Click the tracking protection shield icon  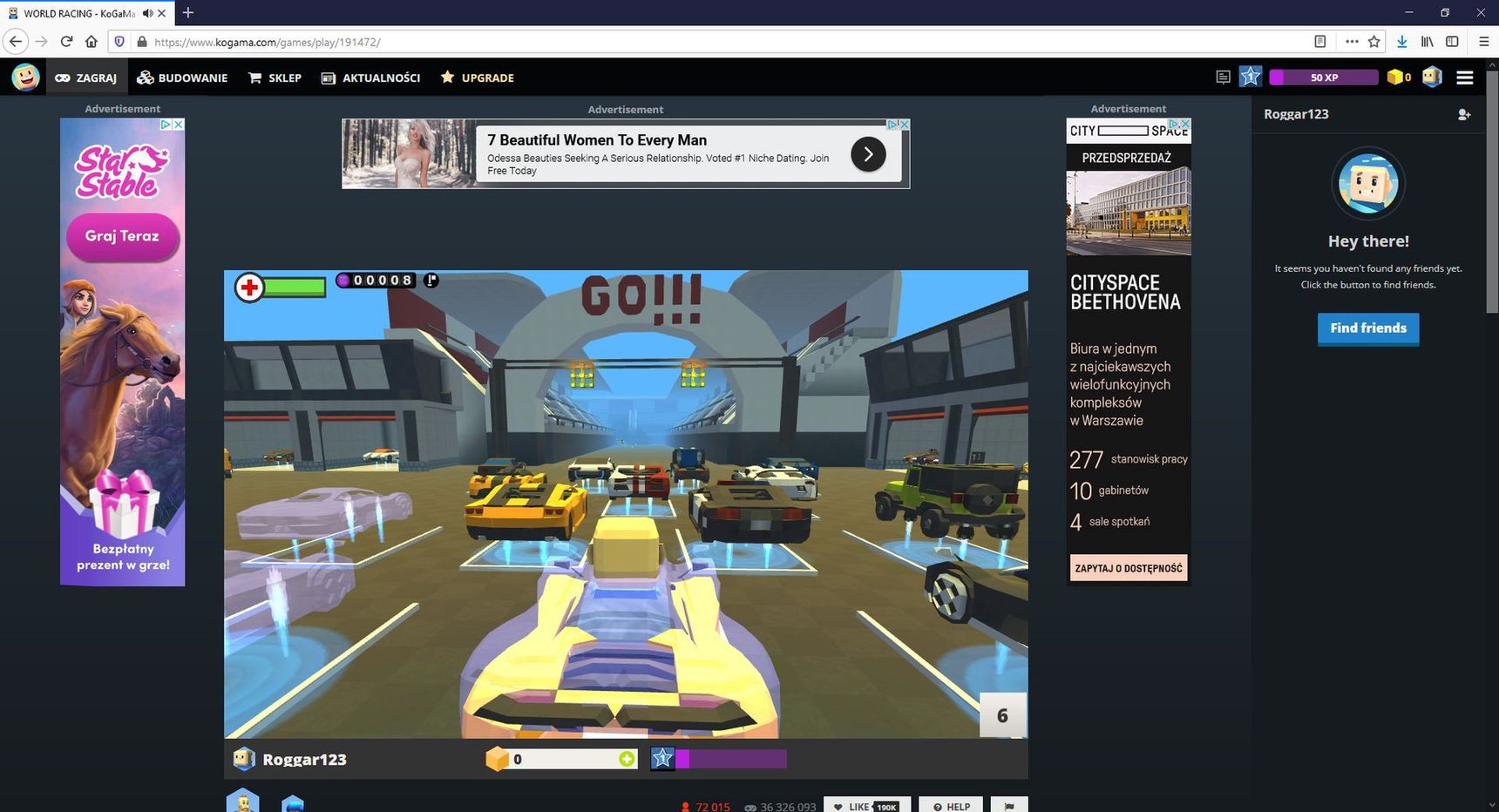click(119, 41)
